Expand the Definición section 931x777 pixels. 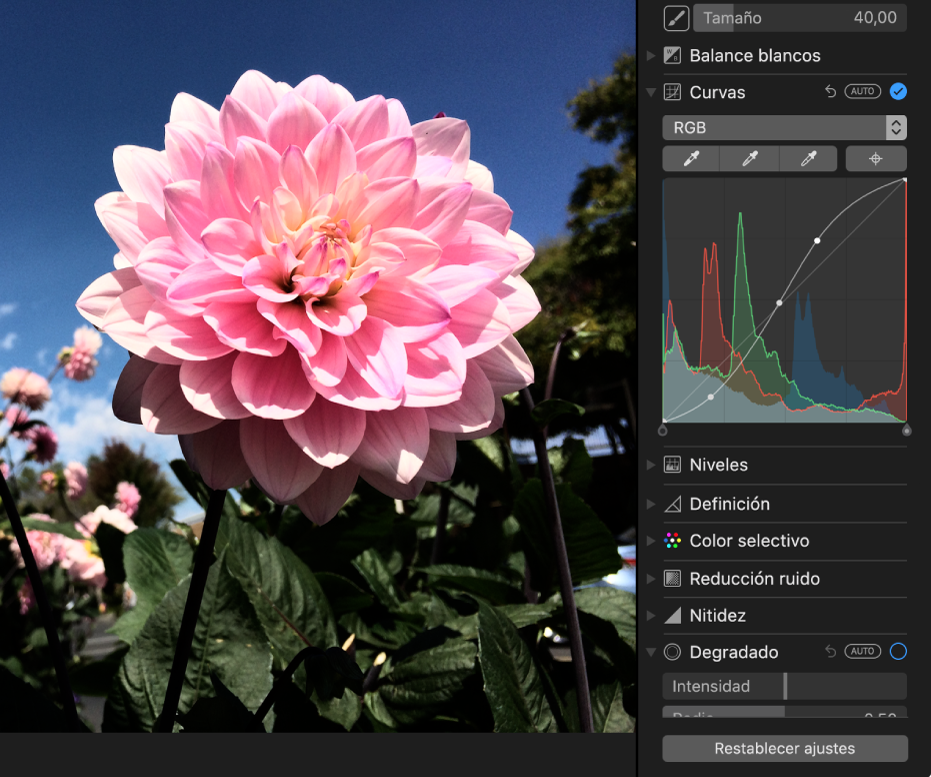pos(652,504)
